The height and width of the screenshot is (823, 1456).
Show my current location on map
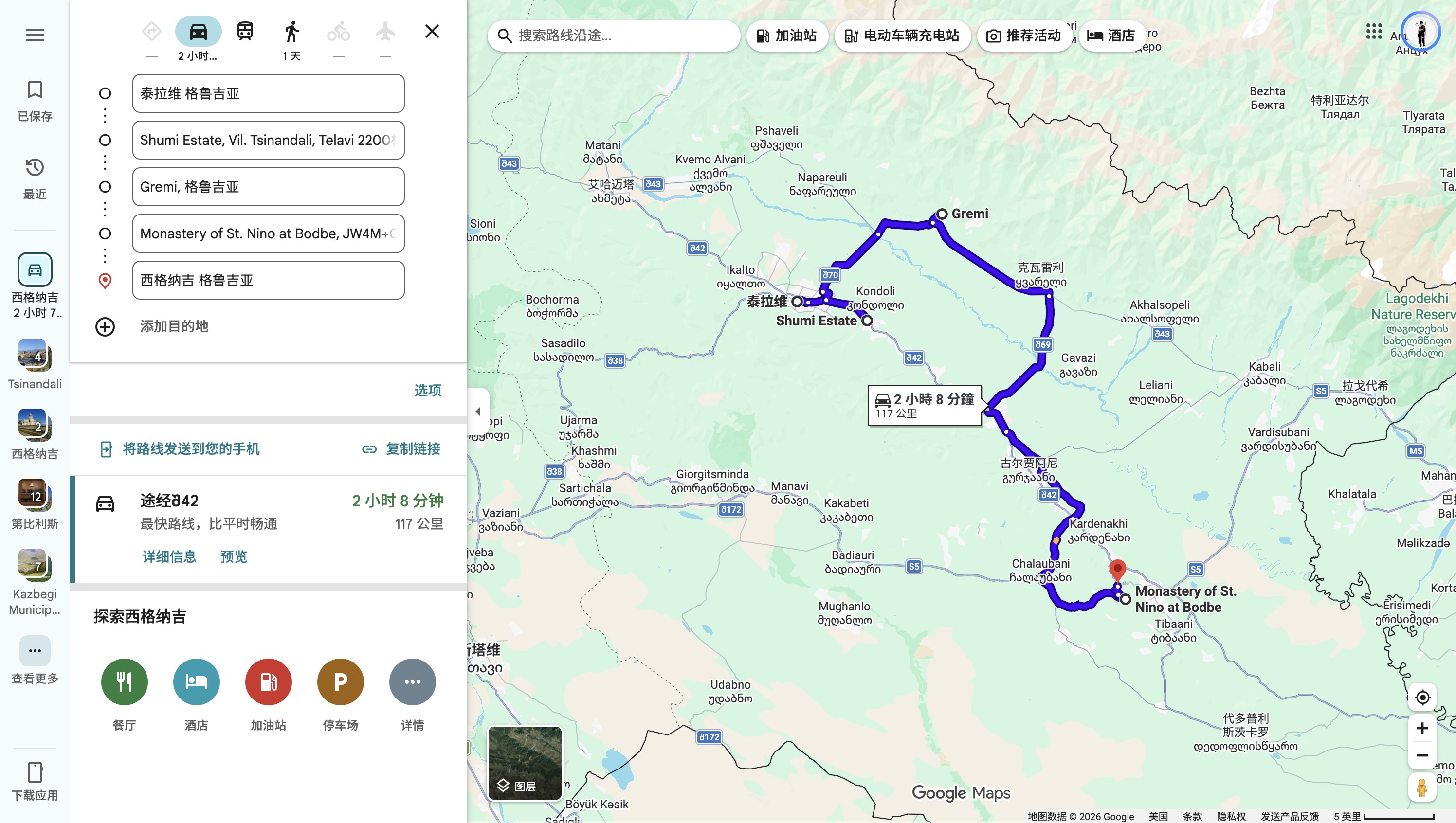tap(1422, 698)
